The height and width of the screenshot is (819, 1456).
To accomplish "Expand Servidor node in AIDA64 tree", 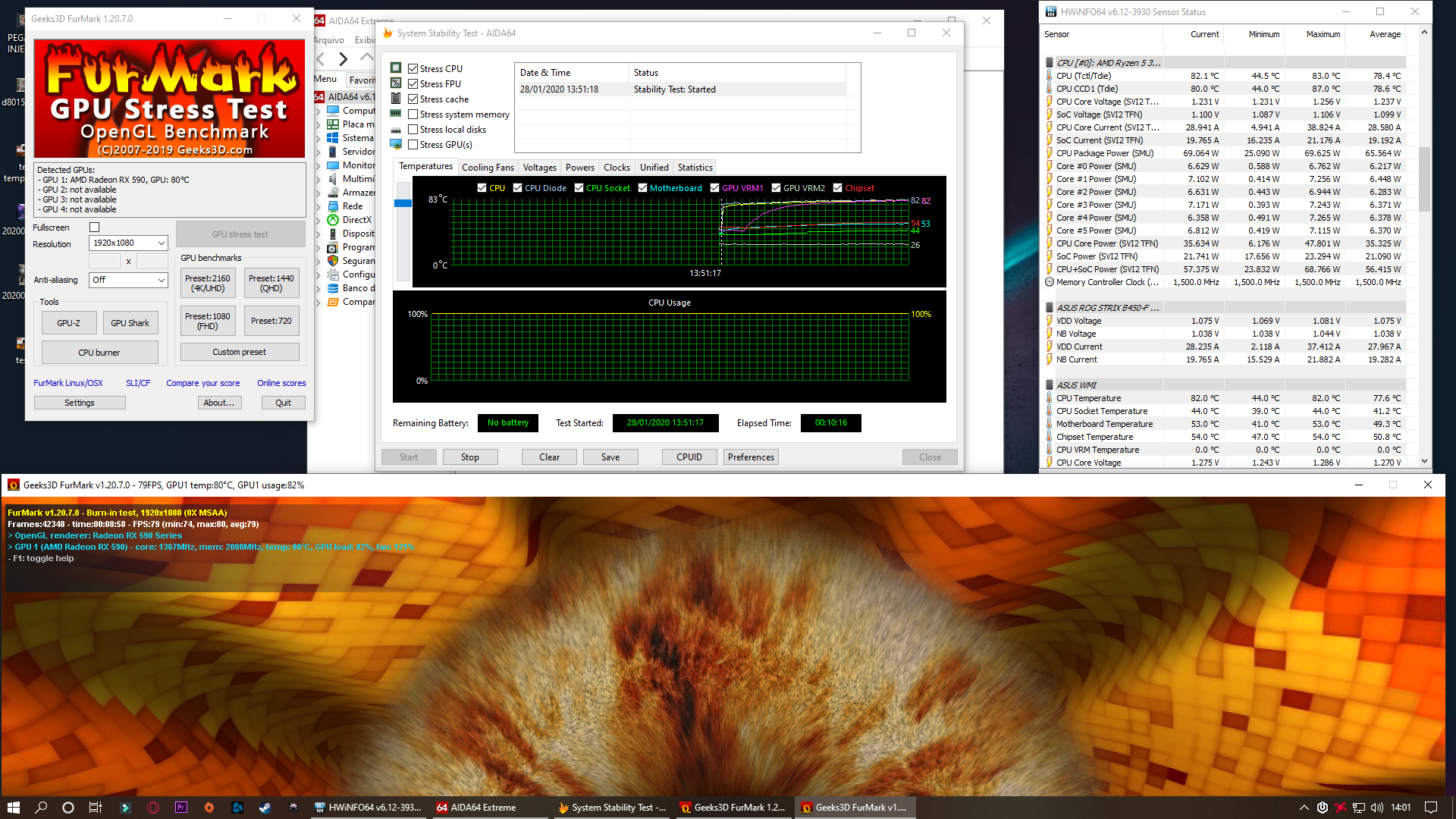I will pos(318,152).
